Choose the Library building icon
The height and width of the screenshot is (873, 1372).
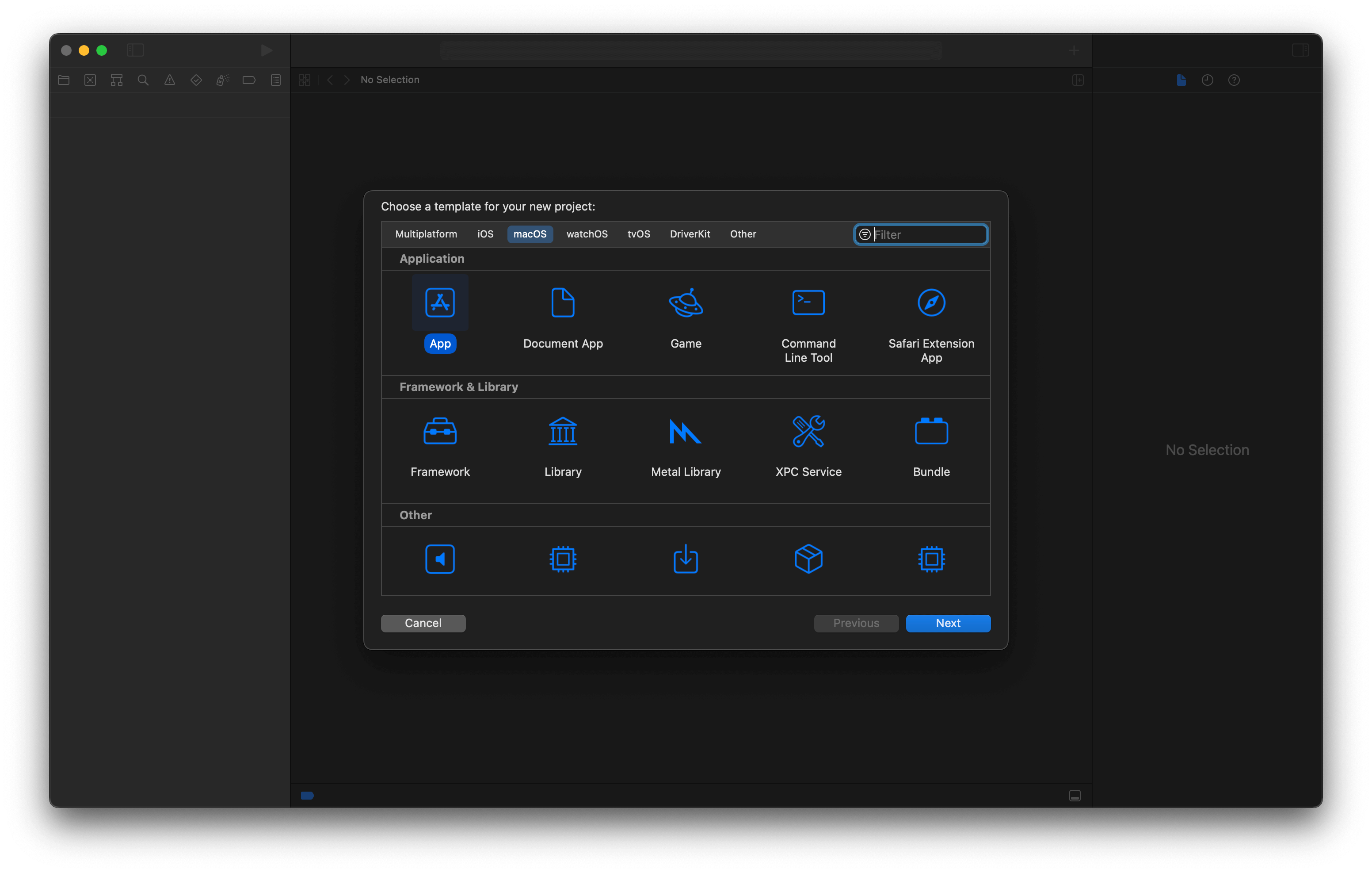[x=562, y=430]
